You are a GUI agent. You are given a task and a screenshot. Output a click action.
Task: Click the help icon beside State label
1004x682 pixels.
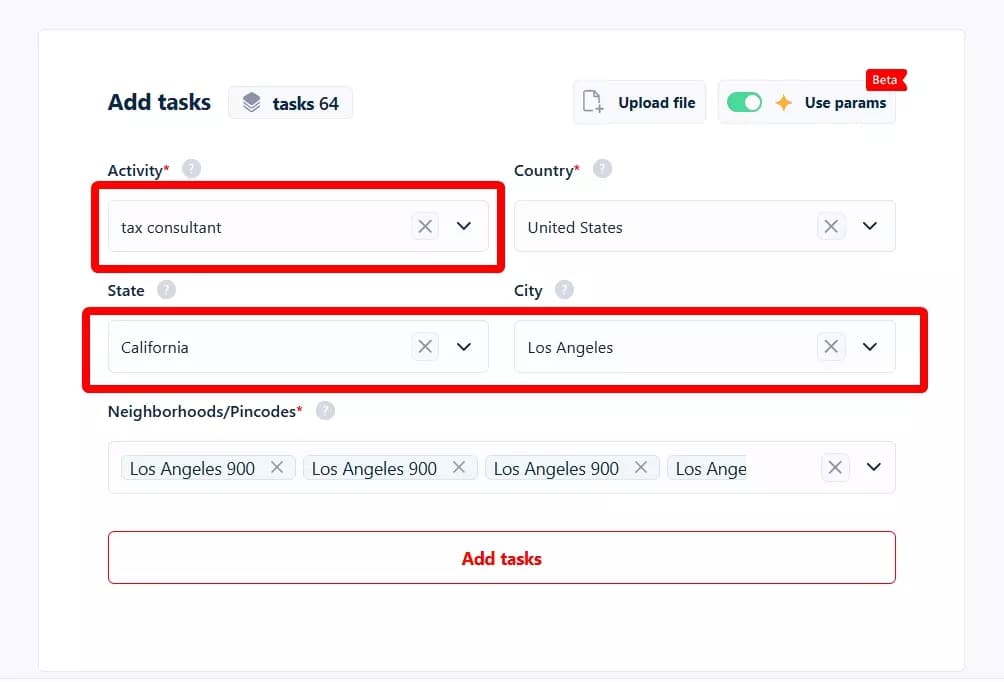click(x=166, y=290)
